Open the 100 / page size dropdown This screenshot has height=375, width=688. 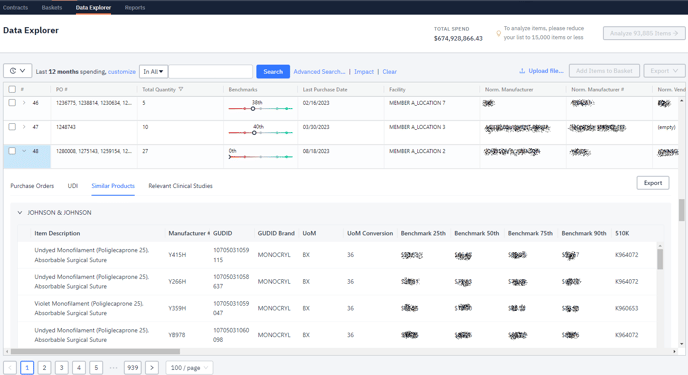click(x=190, y=368)
